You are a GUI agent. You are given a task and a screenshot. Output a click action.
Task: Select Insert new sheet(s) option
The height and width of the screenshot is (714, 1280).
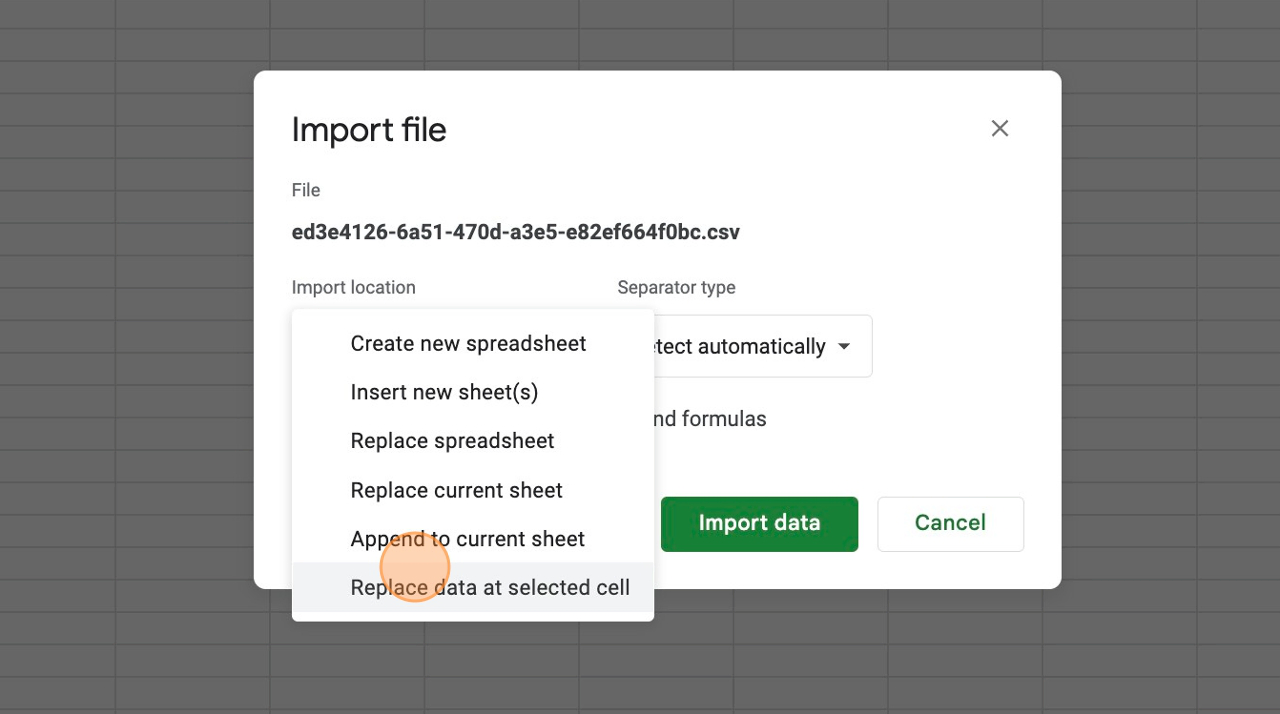(x=444, y=393)
